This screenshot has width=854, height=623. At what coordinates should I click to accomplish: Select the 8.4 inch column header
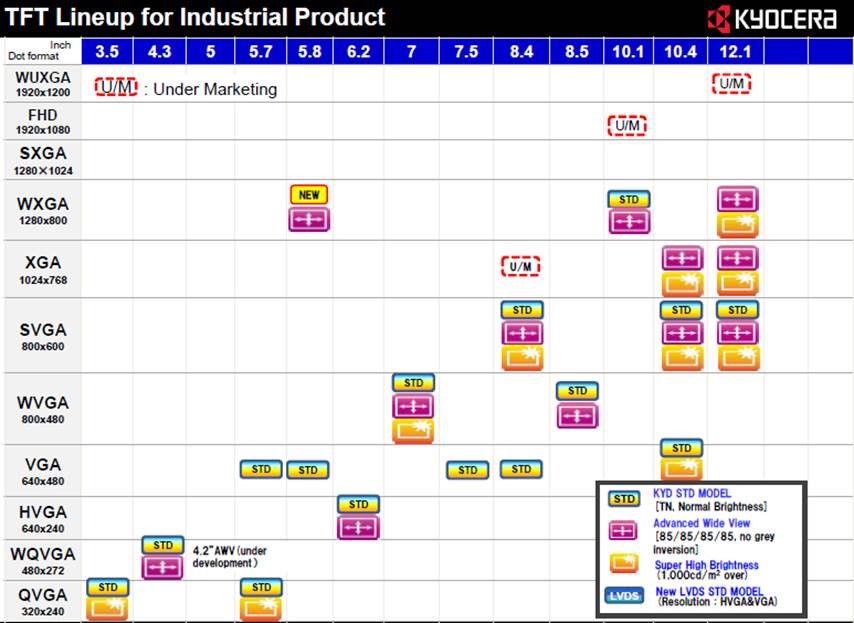coord(521,51)
